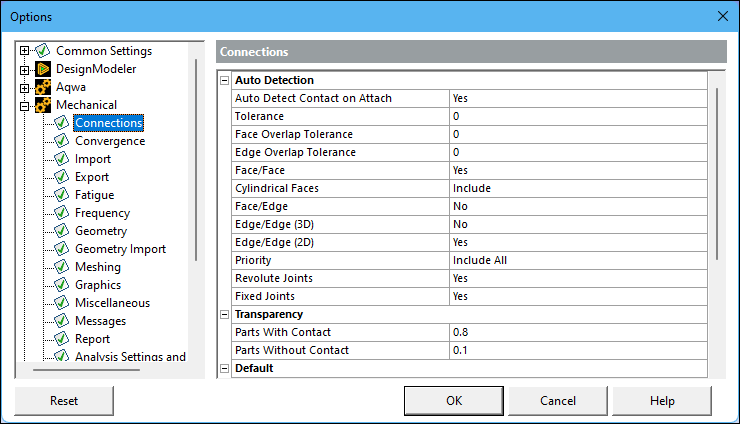Viewport: 740px width, 424px height.
Task: Click the checkmark icon beside Report
Action: coord(62,339)
